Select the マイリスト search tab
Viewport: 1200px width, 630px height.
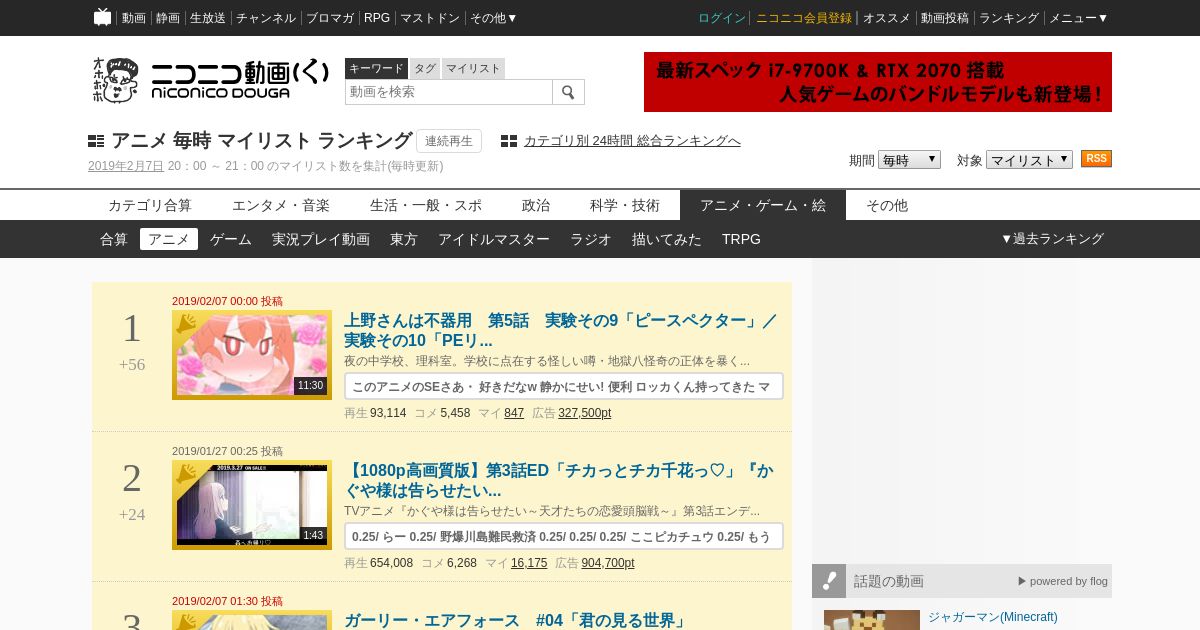(x=473, y=68)
